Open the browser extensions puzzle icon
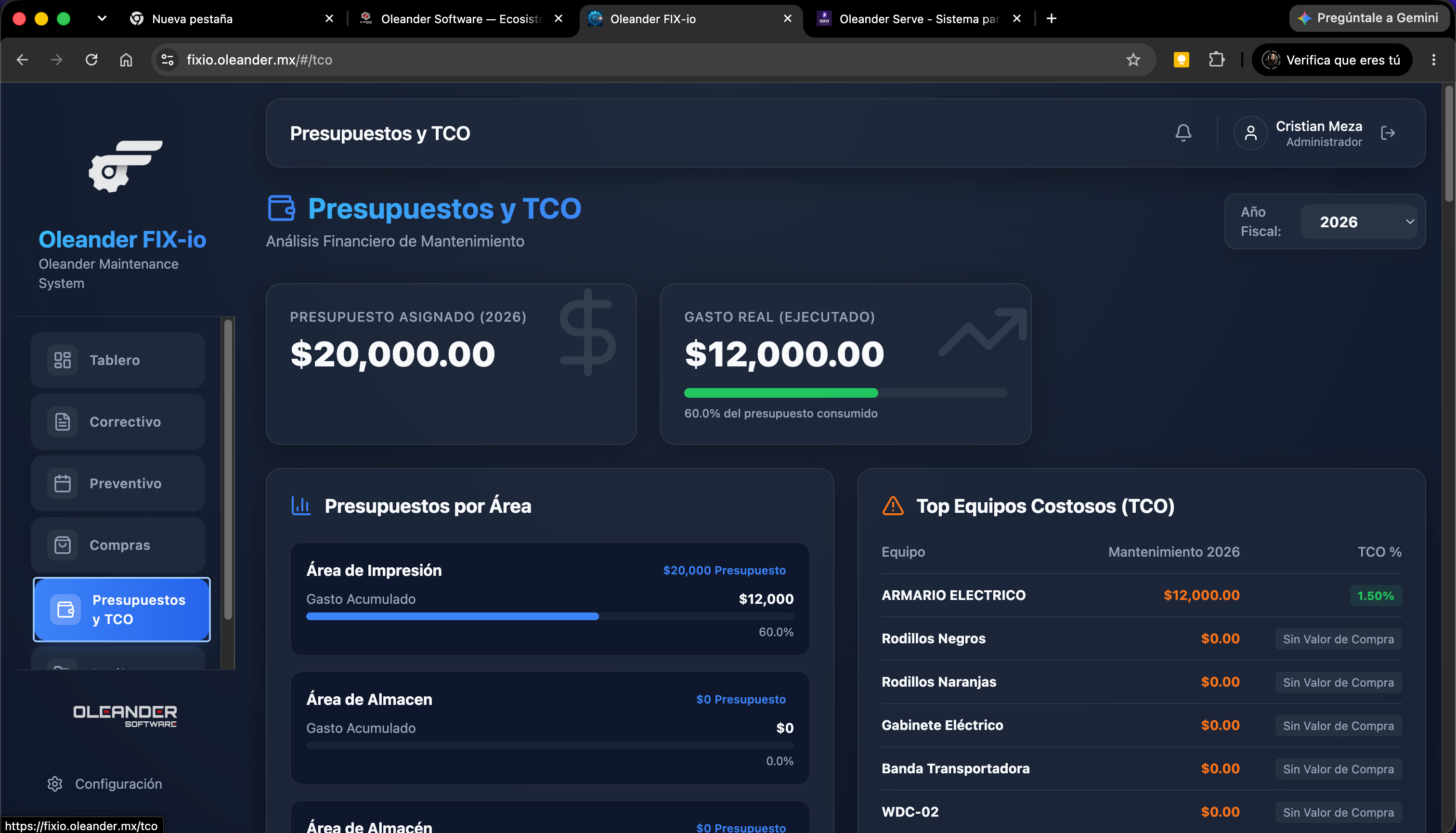The image size is (1456, 833). tap(1217, 60)
